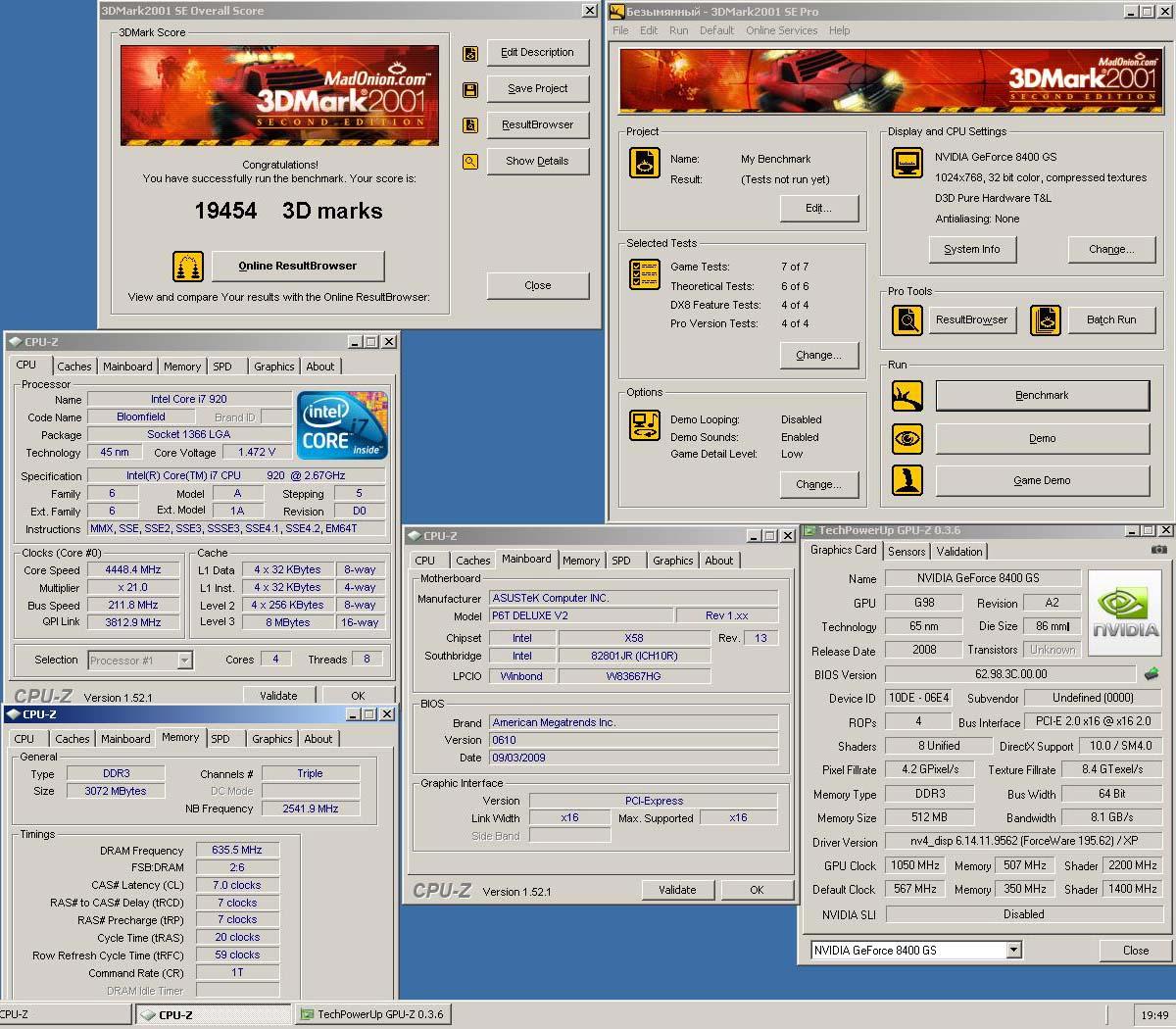
Task: Click the Display and CPU Settings monitor icon
Action: 907,163
